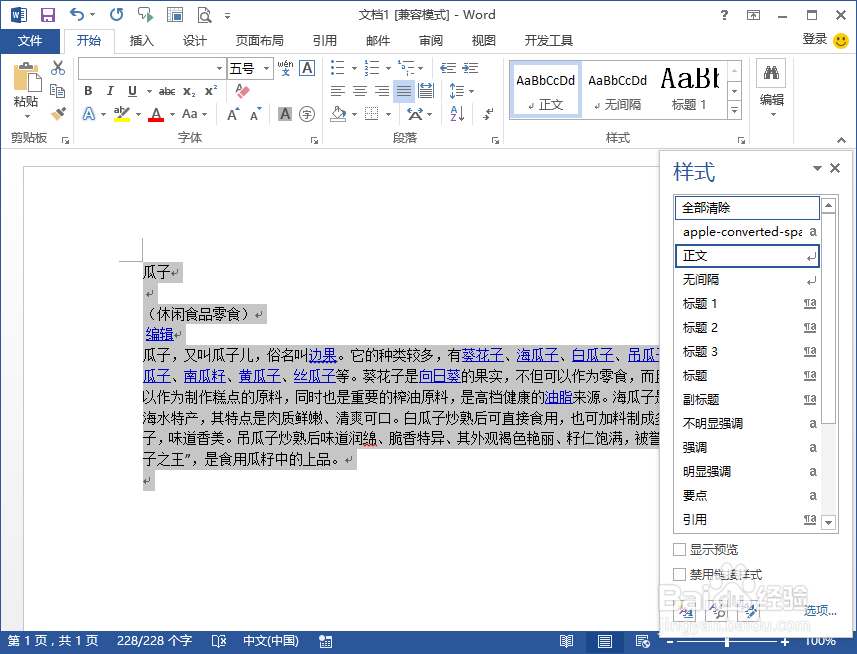The image size is (857, 654).
Task: Toggle center alignment in paragraph group
Action: [359, 91]
